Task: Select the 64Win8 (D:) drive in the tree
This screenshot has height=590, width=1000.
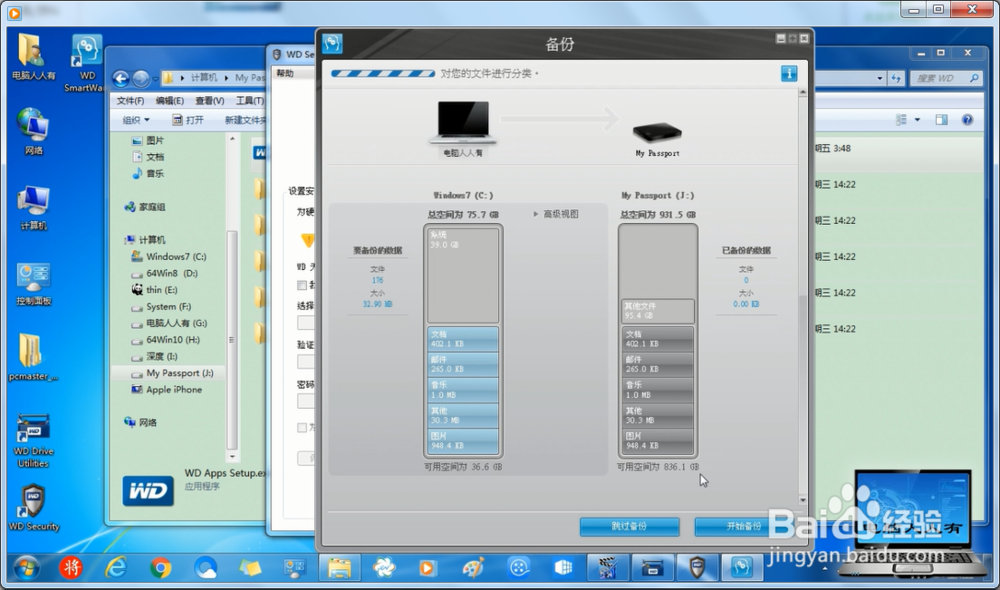Action: [165, 273]
